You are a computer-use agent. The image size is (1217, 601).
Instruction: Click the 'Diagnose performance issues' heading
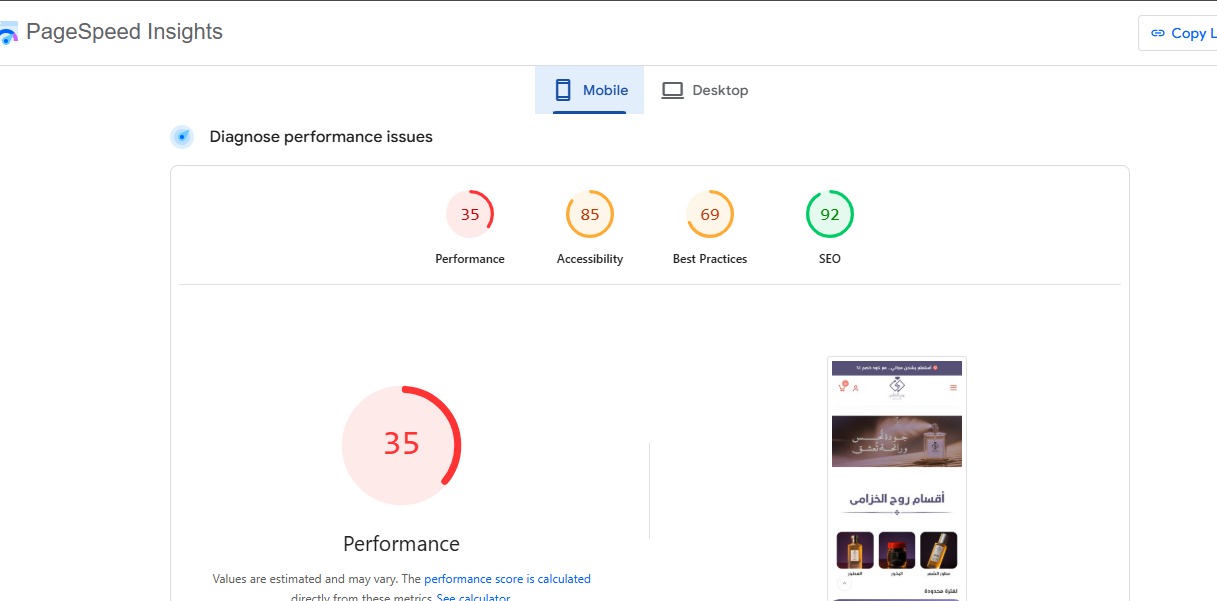[x=321, y=137]
